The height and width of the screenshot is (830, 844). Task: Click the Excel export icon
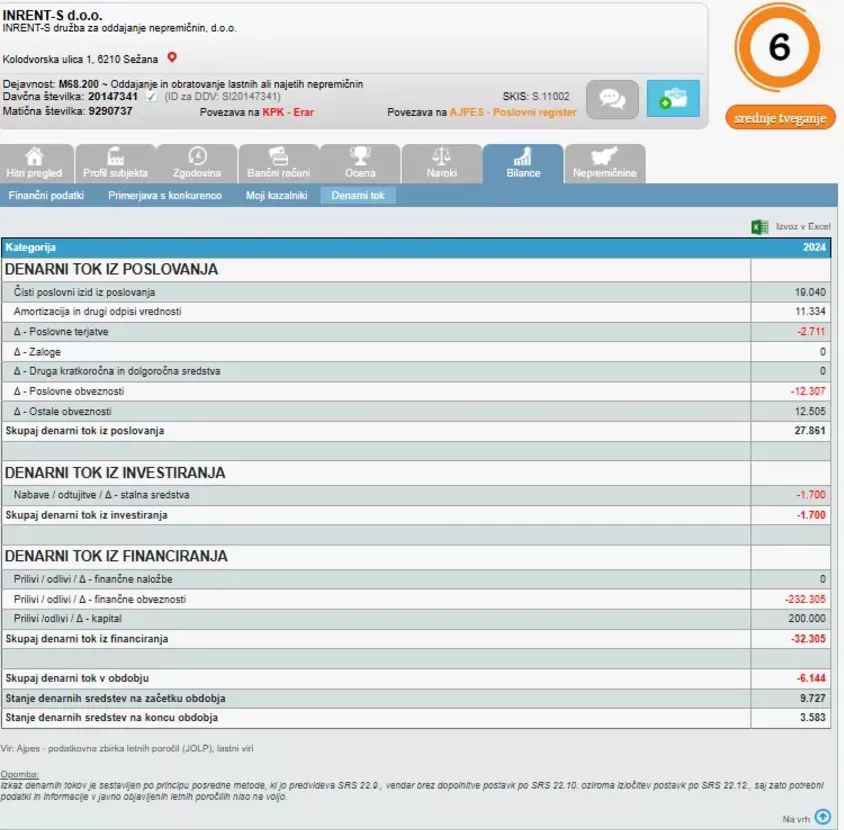[x=759, y=227]
